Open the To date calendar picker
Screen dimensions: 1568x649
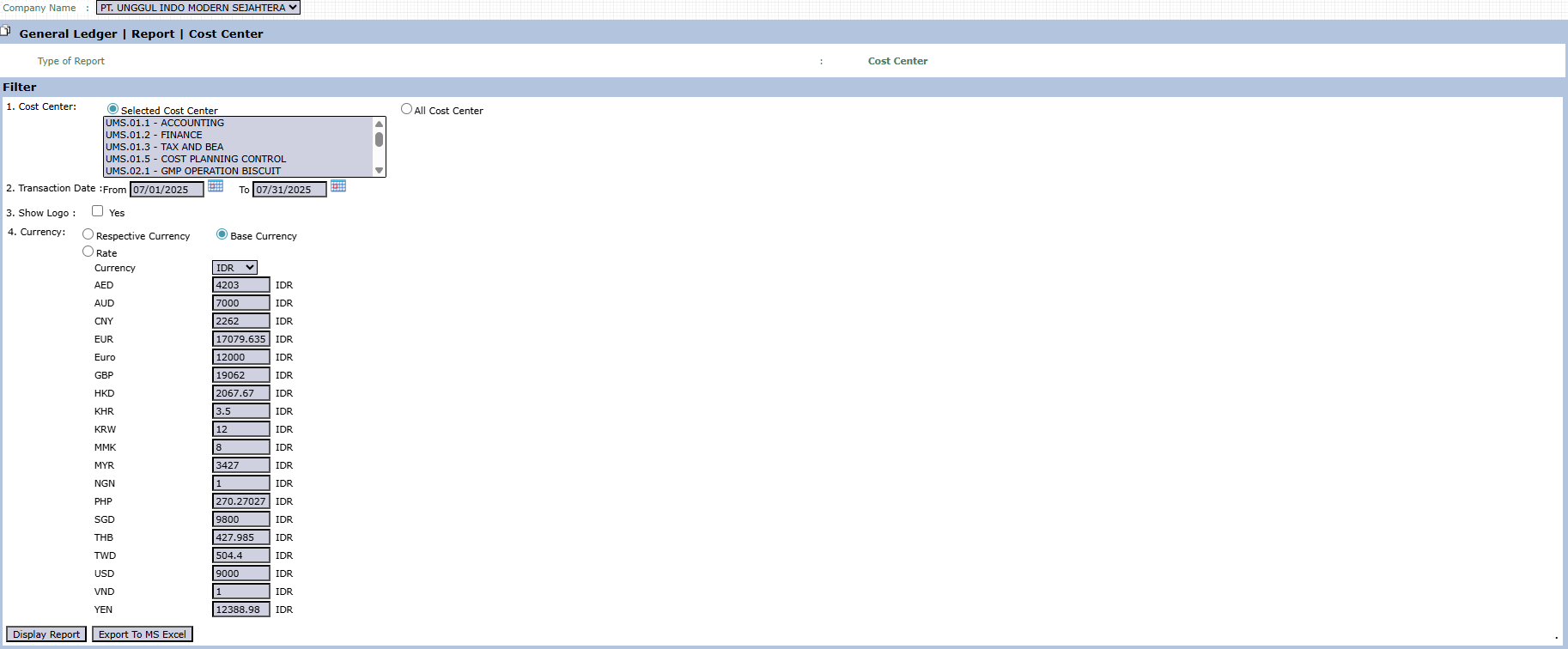click(338, 186)
